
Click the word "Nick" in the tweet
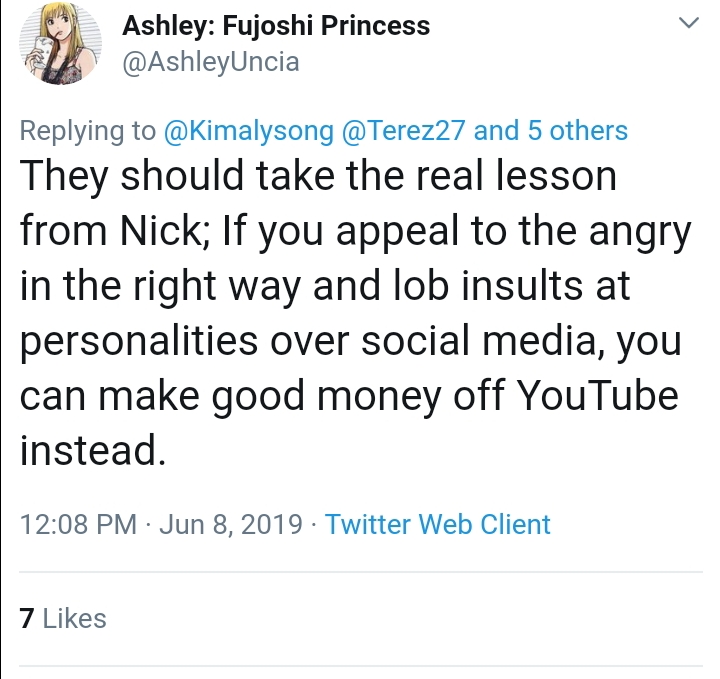160,230
